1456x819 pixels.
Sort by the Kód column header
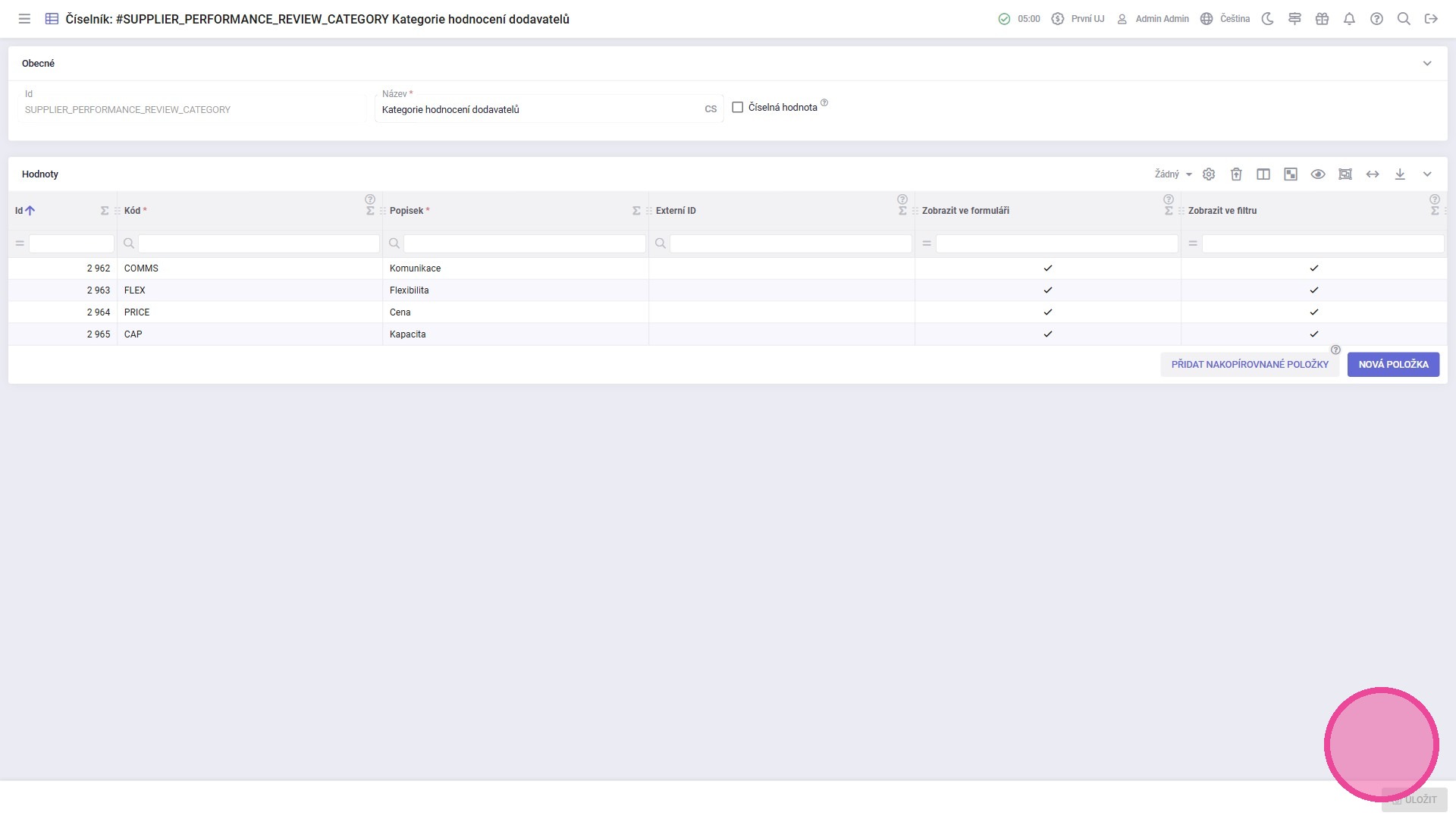click(132, 211)
